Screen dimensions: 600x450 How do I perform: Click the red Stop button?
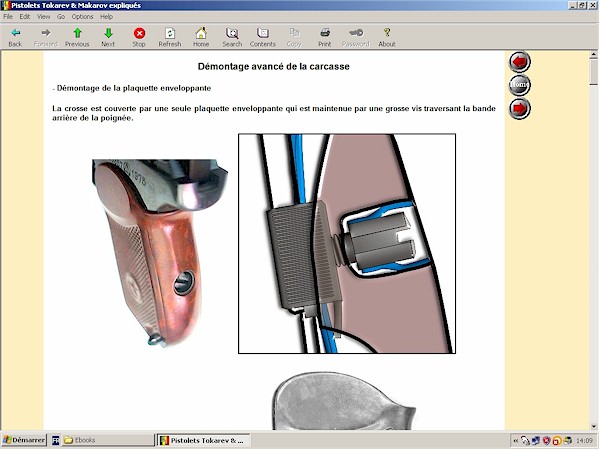point(139,37)
